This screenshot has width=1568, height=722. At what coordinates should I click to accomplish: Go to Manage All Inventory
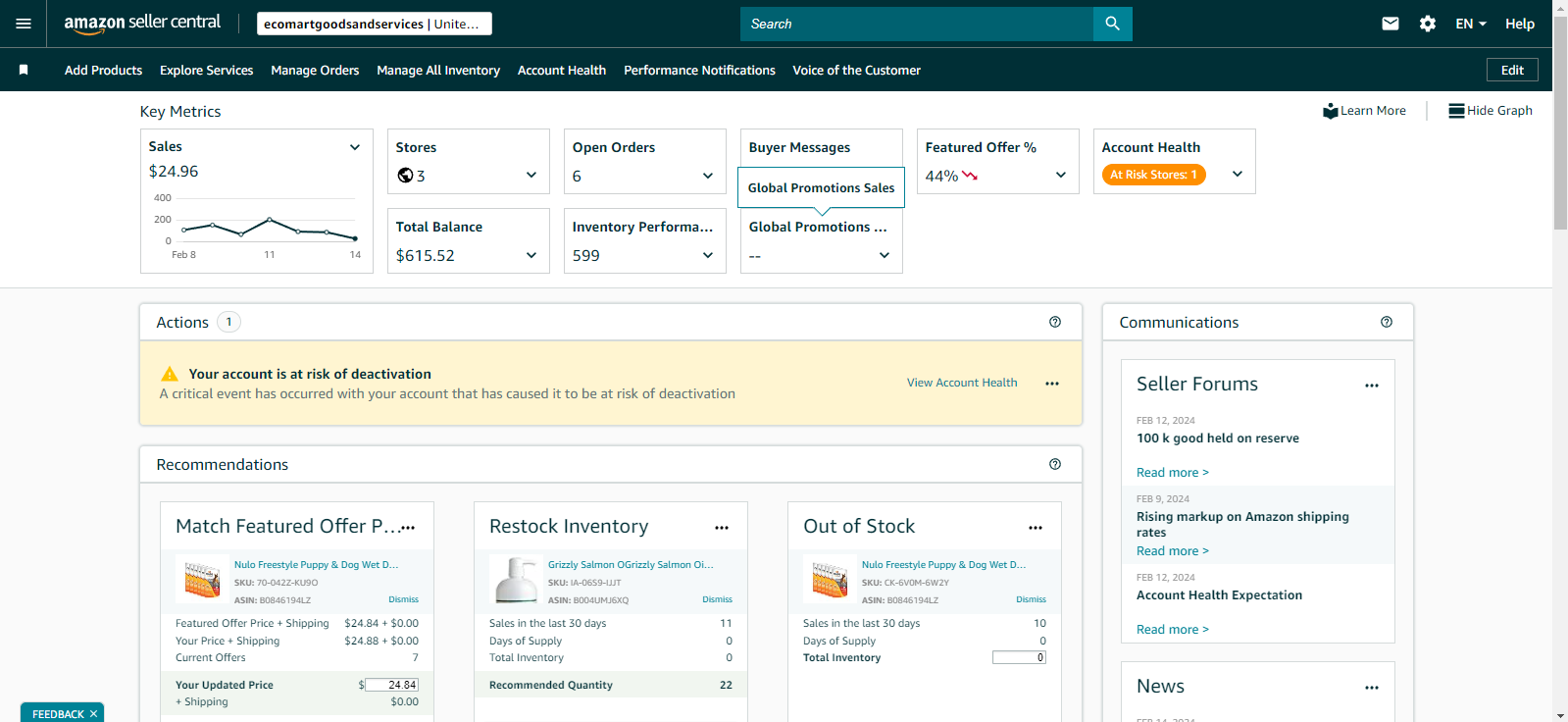pyautogui.click(x=438, y=70)
